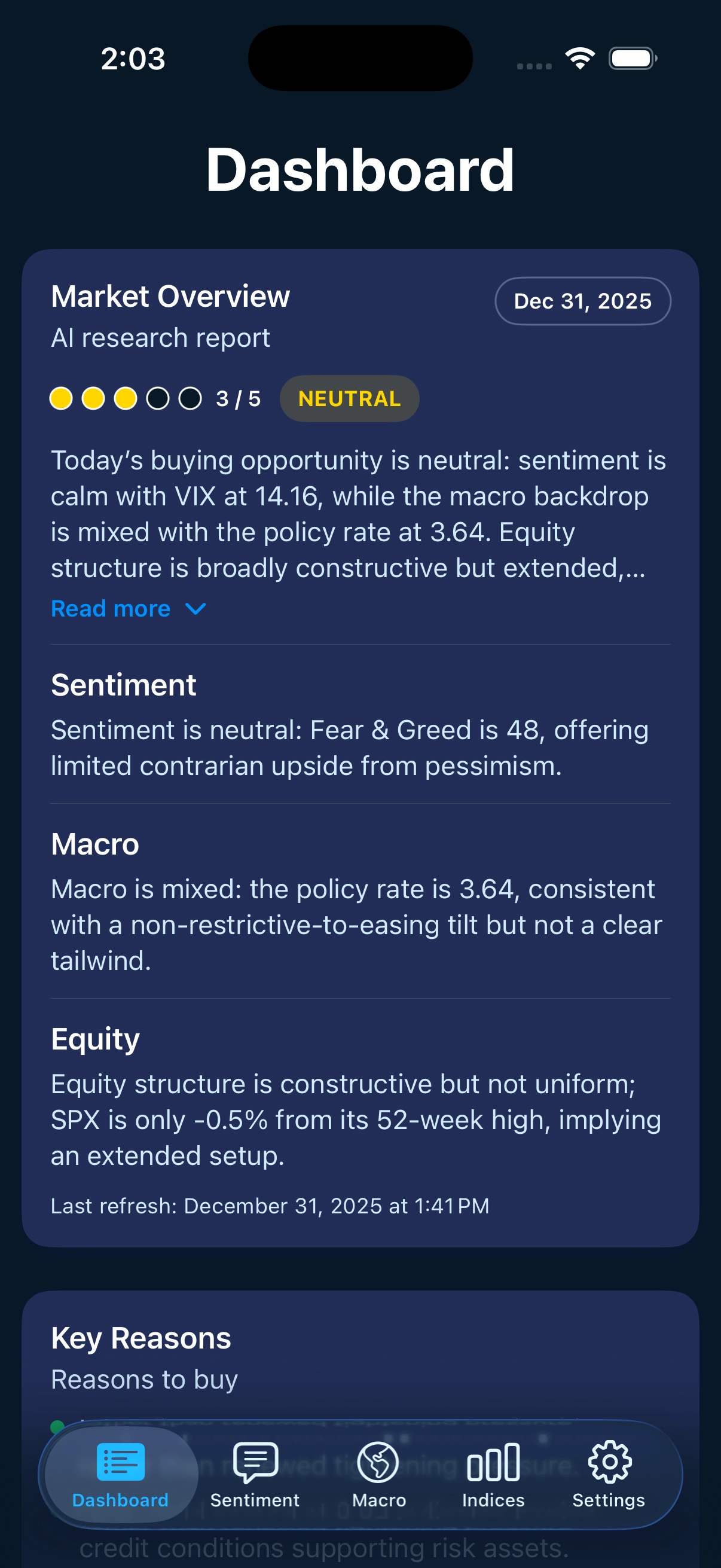Tap the Market Overview title
This screenshot has height=1568, width=721.
(170, 297)
